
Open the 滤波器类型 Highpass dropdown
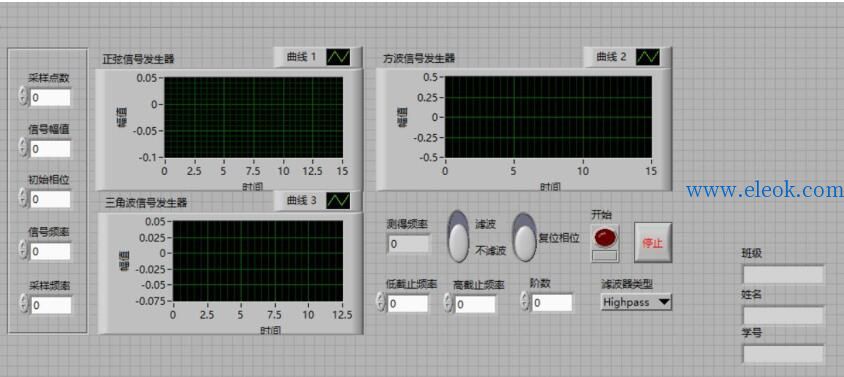pos(636,302)
